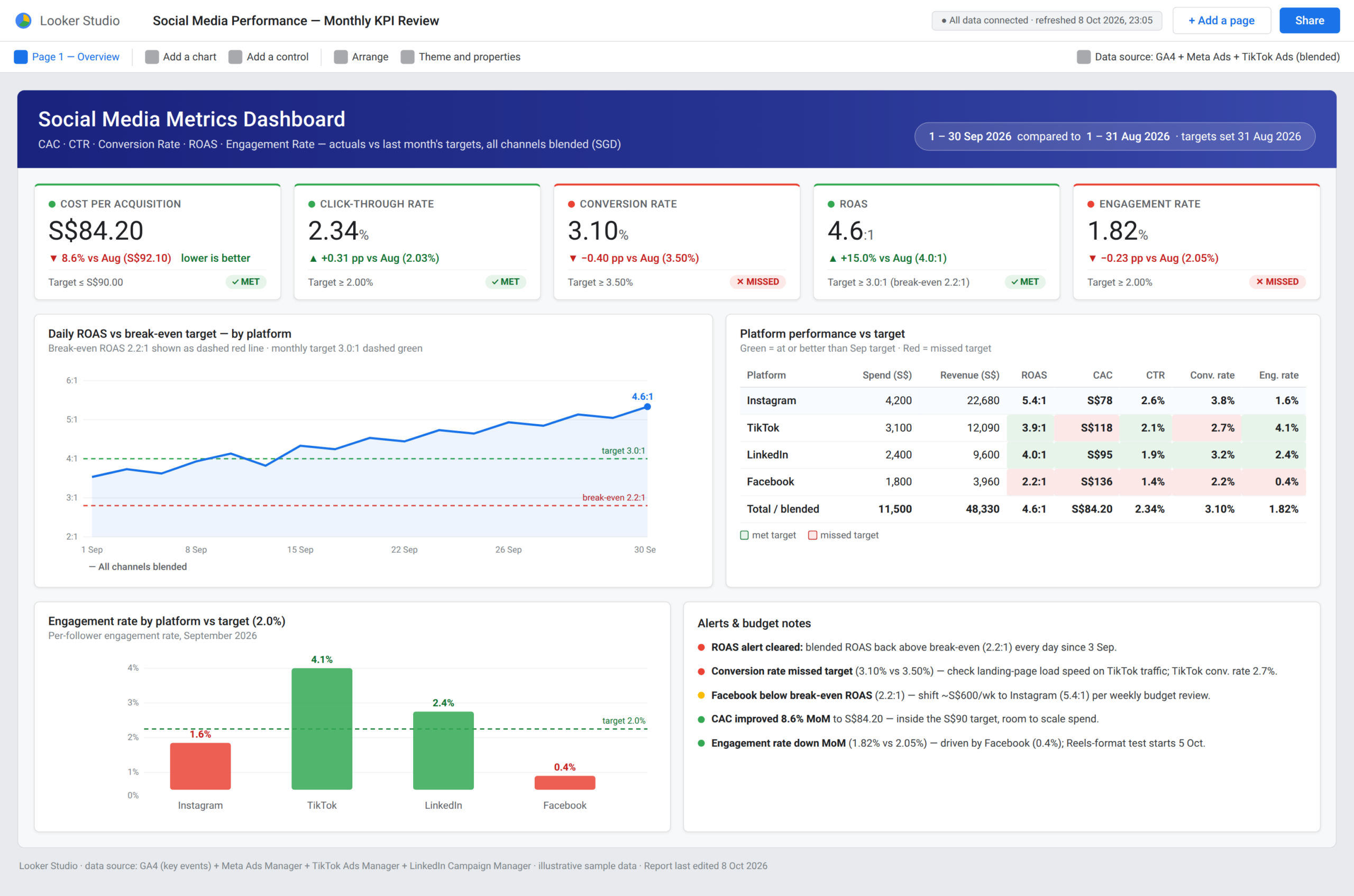Click the Instagram row in platform table

click(1022, 400)
